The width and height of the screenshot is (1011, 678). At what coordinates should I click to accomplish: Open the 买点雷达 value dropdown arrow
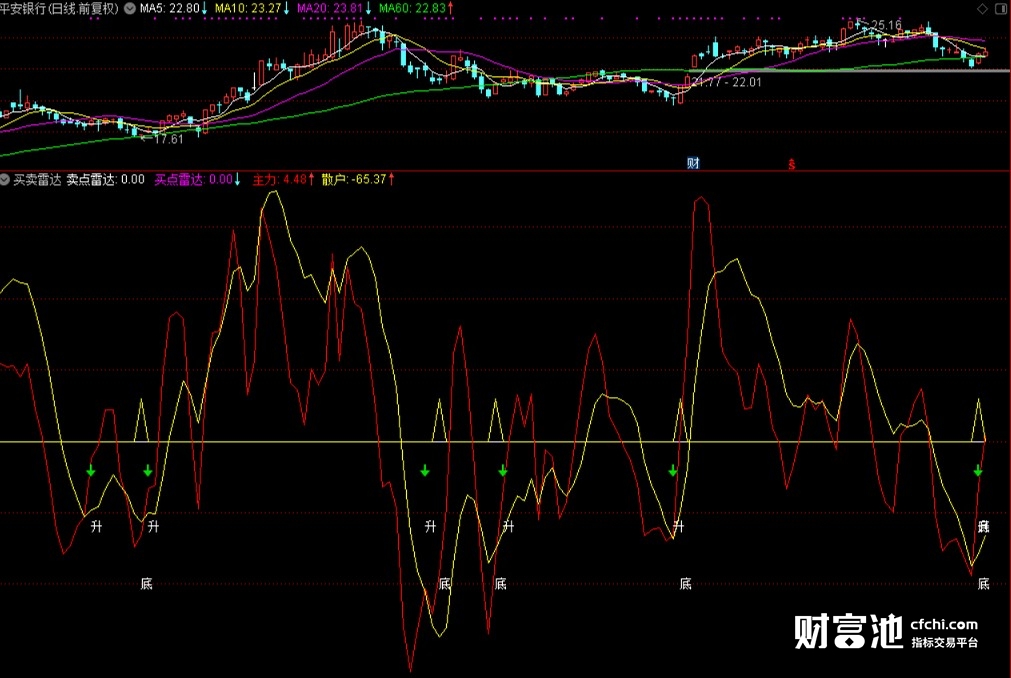point(235,179)
